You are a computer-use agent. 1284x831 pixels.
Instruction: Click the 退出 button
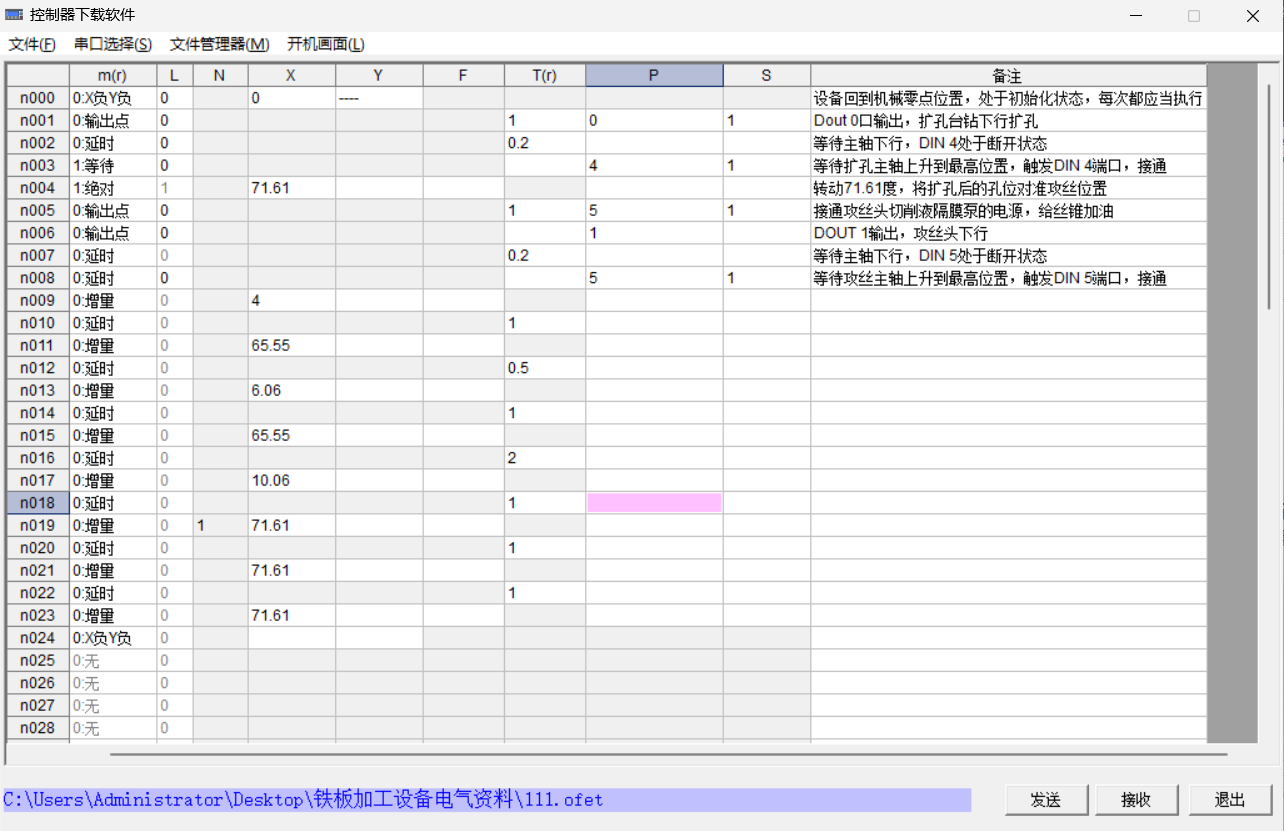[x=1230, y=800]
